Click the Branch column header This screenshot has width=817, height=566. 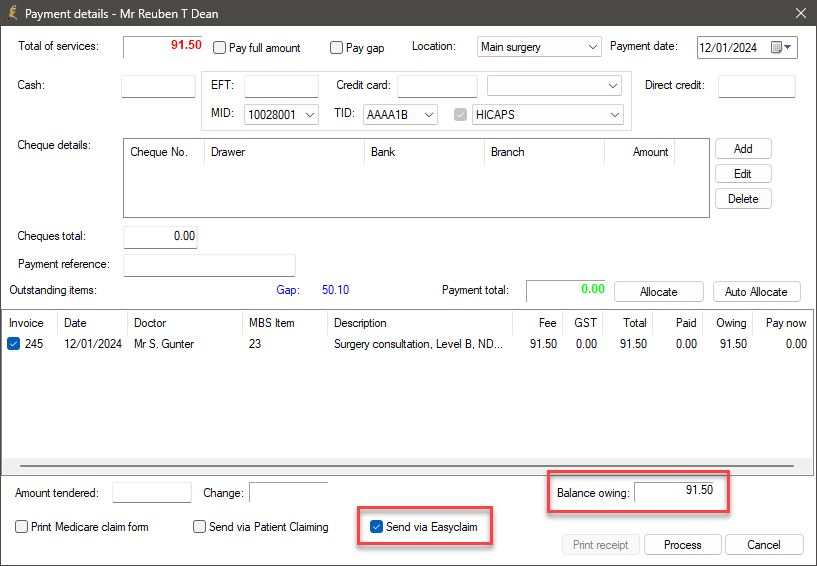click(x=544, y=152)
